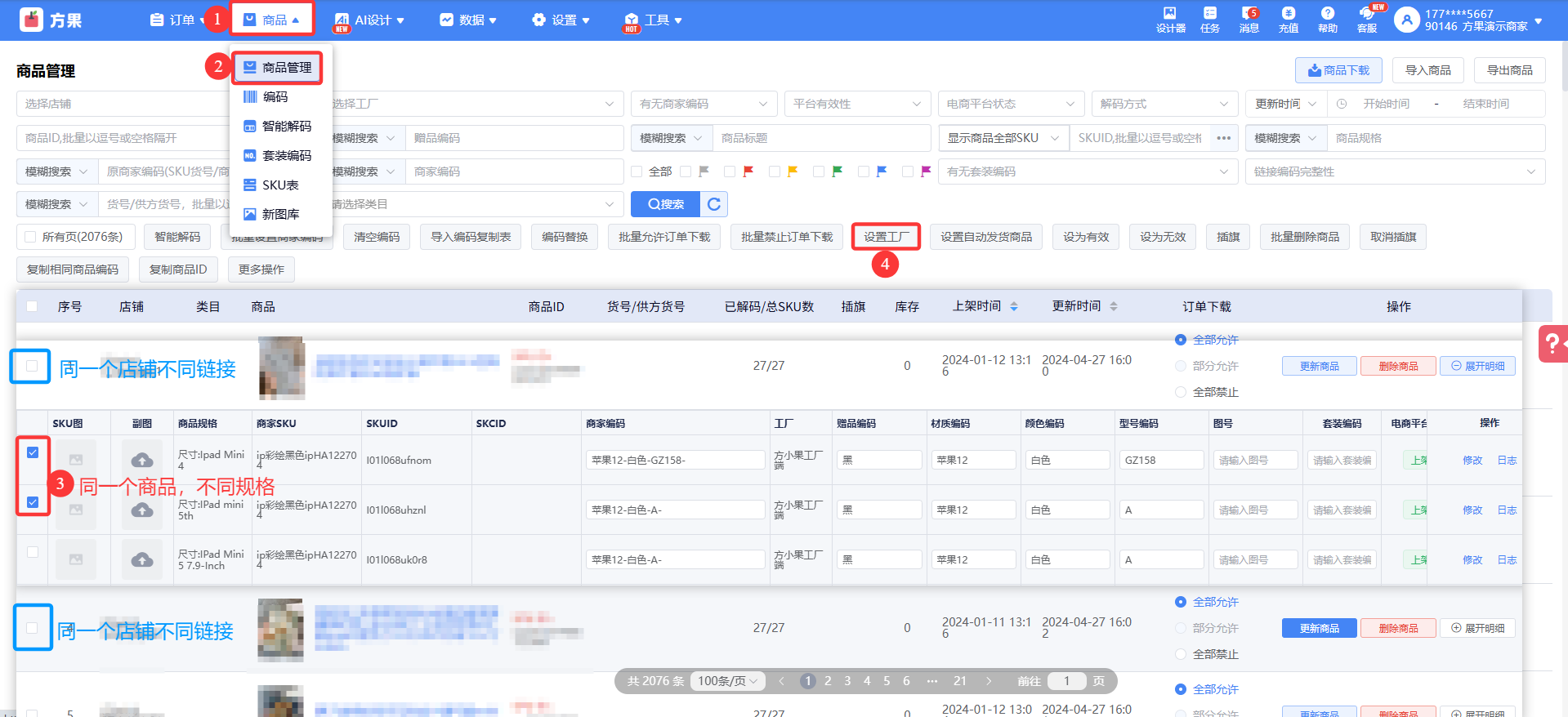Choose SKU表 in the dropdown menu
Screen dimensions: 1568x717
280,185
